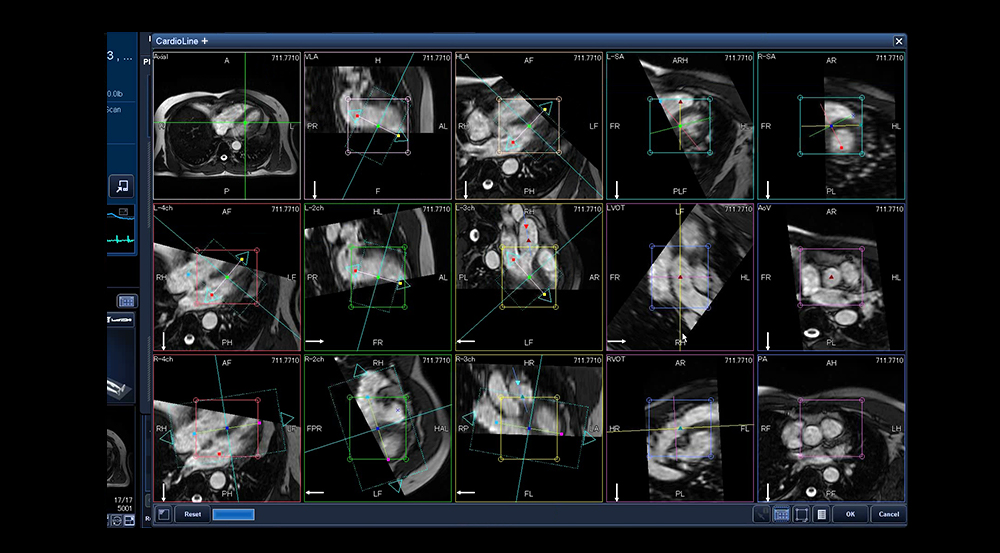Viewport: 1000px width, 553px height.
Task: Click the single frame view icon
Action: point(802,514)
